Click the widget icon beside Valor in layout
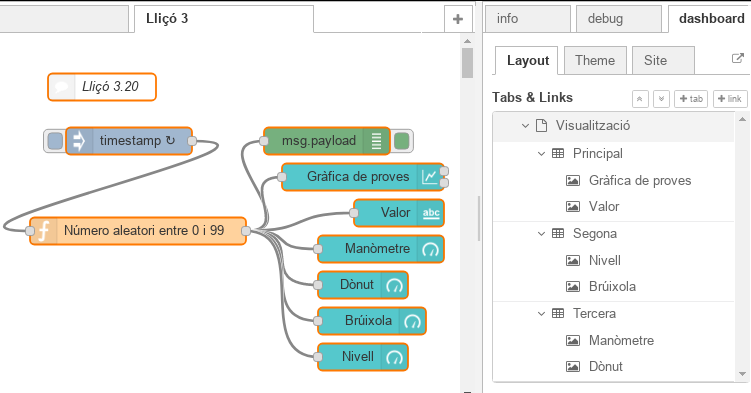The height and width of the screenshot is (393, 751). pyautogui.click(x=573, y=207)
